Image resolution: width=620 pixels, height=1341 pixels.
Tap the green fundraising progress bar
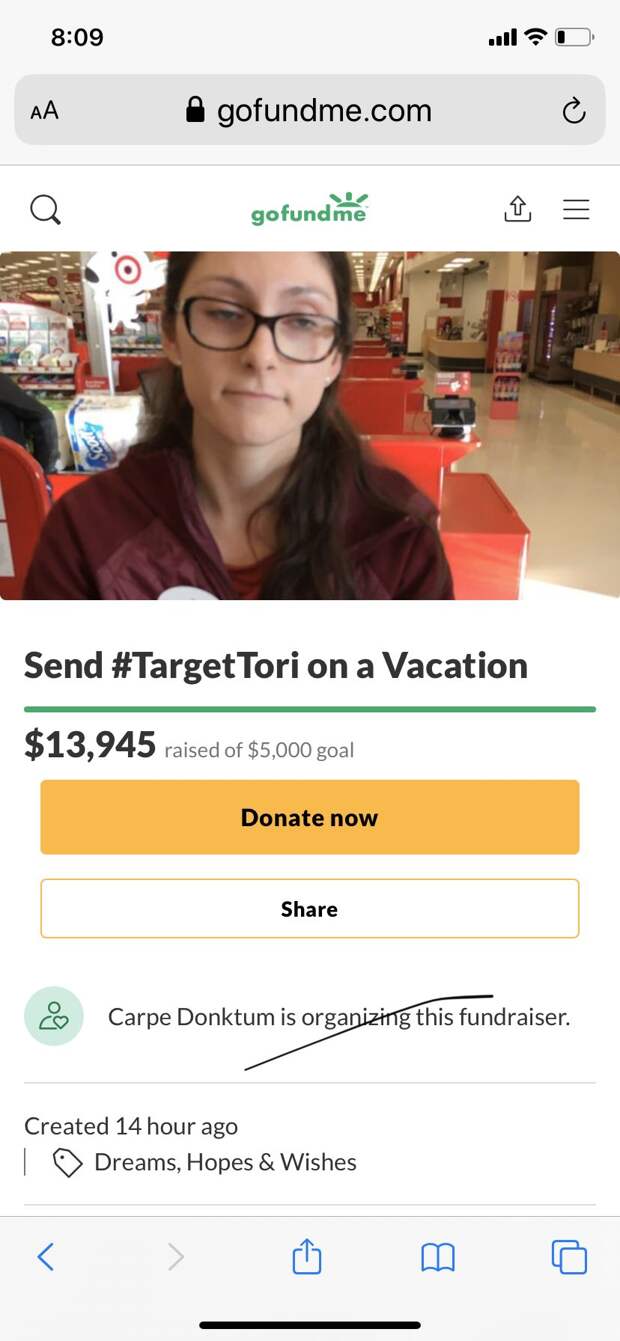coord(310,709)
